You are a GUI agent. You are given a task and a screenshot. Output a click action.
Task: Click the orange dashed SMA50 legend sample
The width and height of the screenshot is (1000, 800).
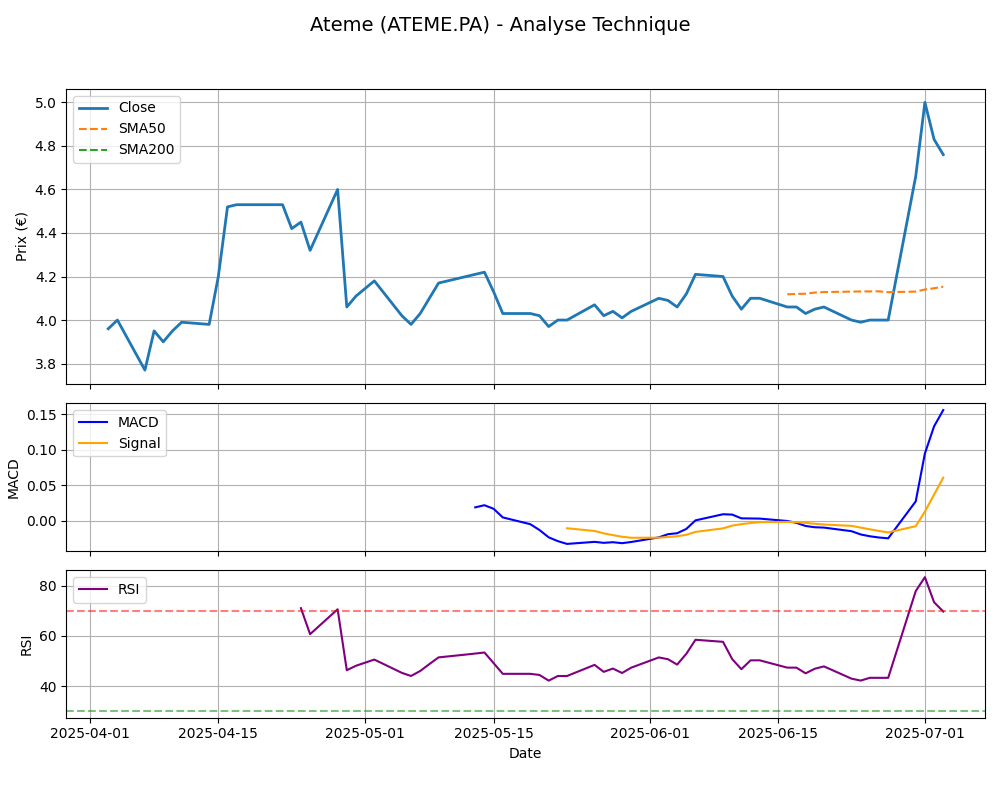click(x=93, y=129)
